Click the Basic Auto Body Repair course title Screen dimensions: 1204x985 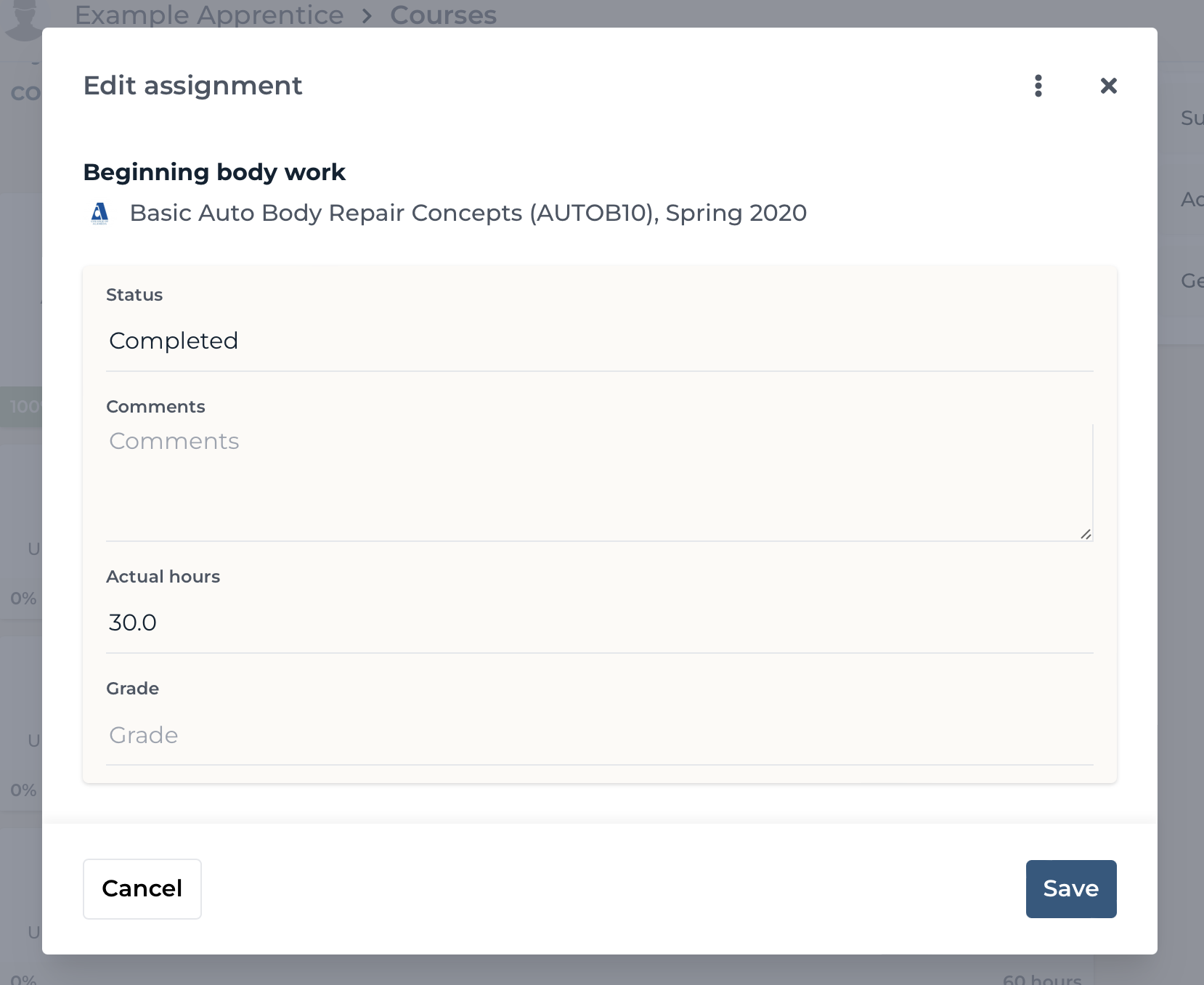point(468,213)
